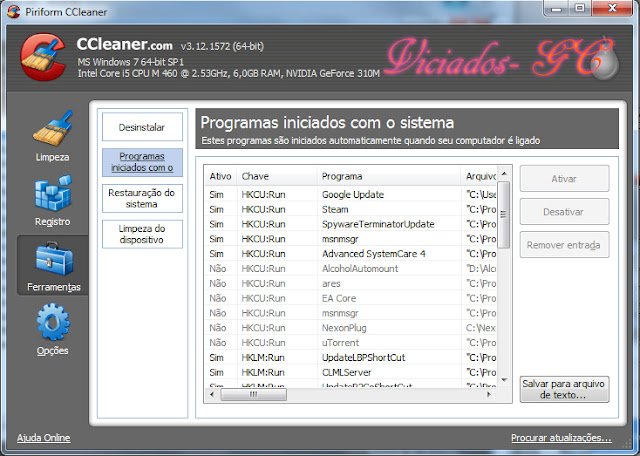Screen dimensions: 640x456
Task: Open Limpeza do dispositivo
Action: pyautogui.click(x=142, y=234)
